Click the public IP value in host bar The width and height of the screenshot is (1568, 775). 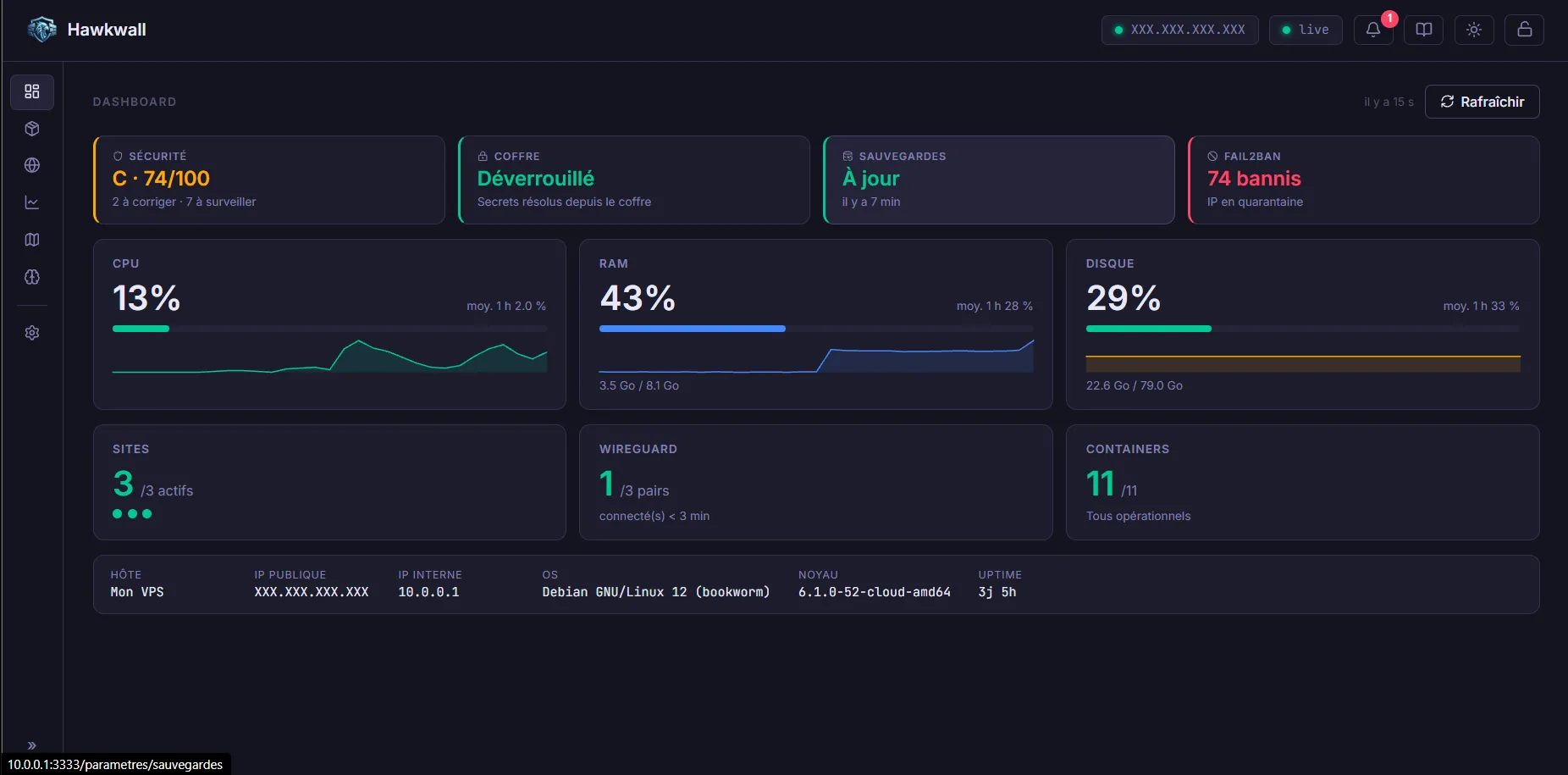click(x=312, y=592)
